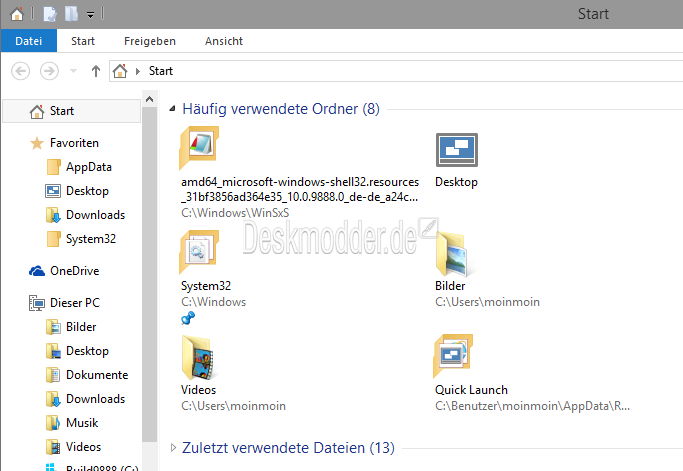This screenshot has width=683, height=471.
Task: Open the Datei ribbon tab
Action: coord(29,41)
